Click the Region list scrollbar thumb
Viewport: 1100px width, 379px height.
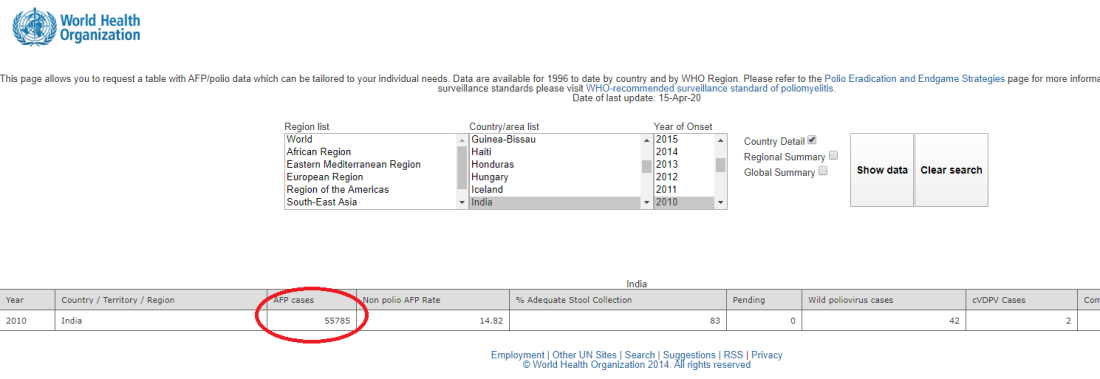coord(462,167)
